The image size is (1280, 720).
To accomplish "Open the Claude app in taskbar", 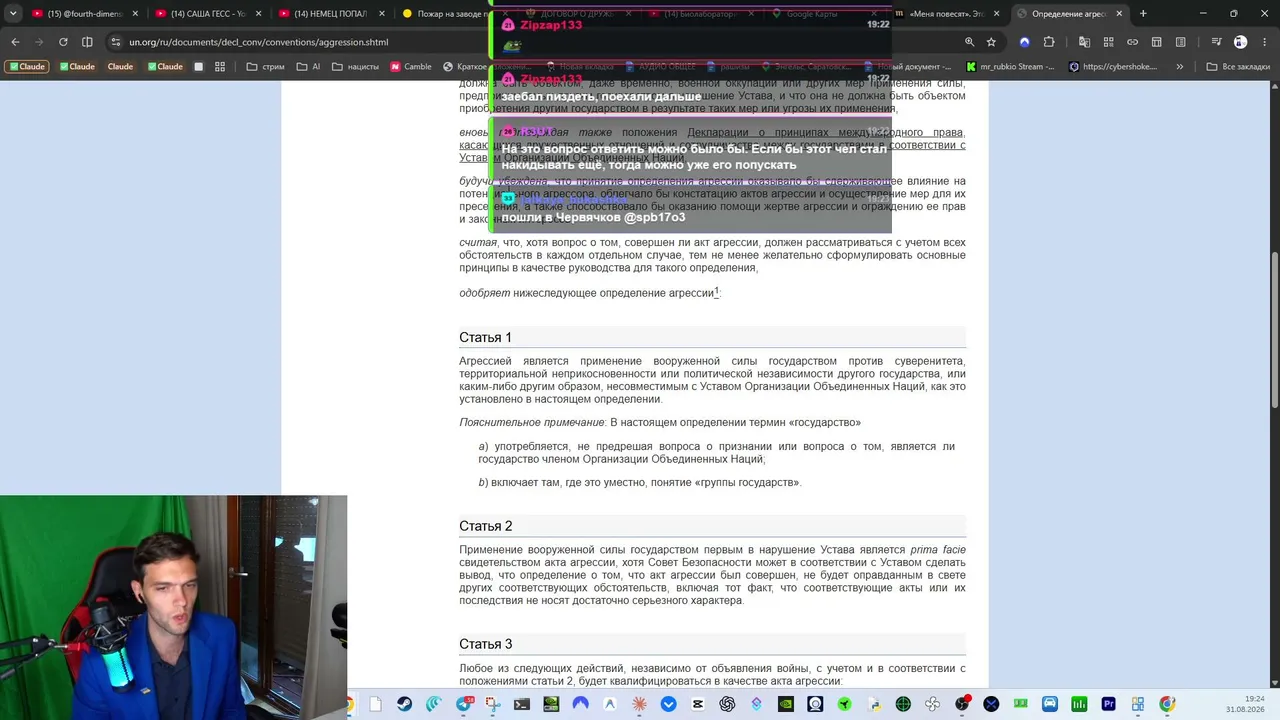I will pos(639,704).
